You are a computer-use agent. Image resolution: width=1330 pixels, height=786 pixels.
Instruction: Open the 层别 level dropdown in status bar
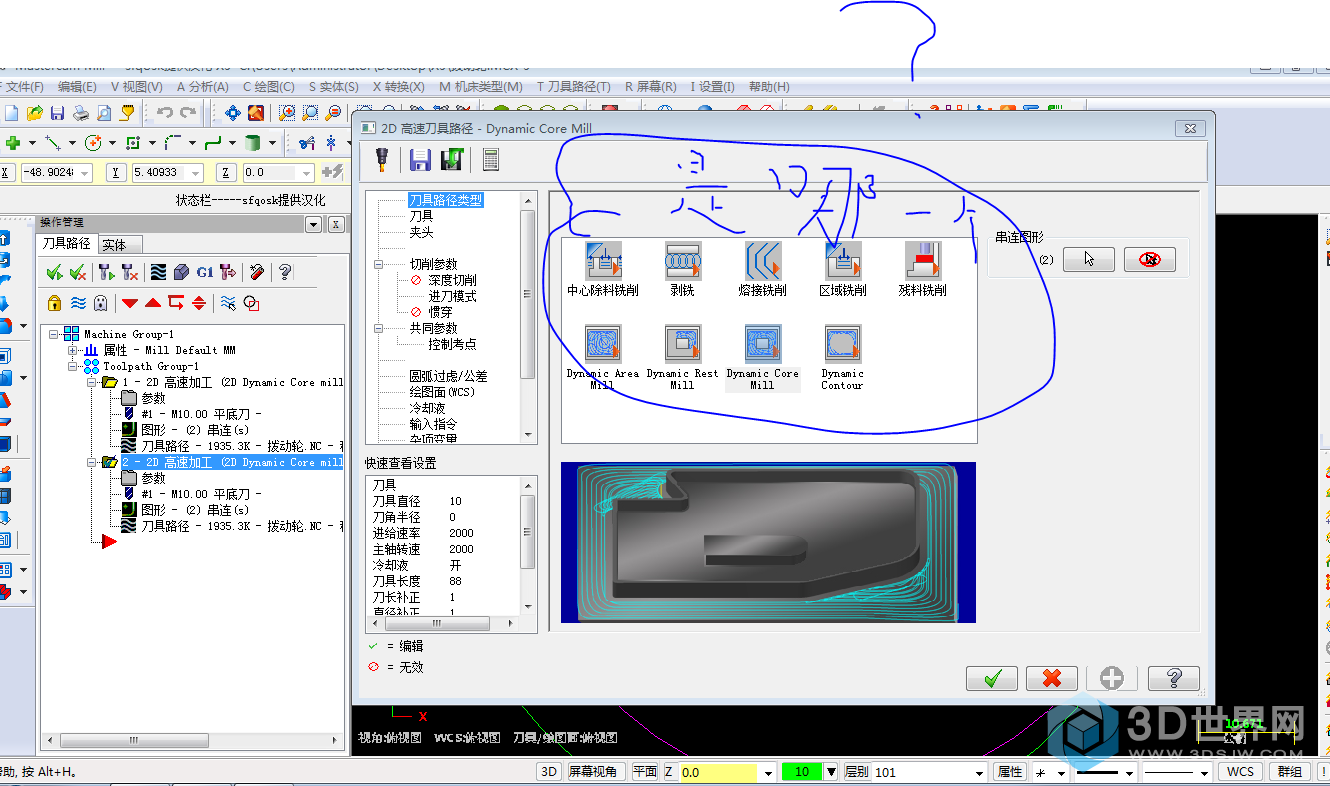[x=978, y=772]
